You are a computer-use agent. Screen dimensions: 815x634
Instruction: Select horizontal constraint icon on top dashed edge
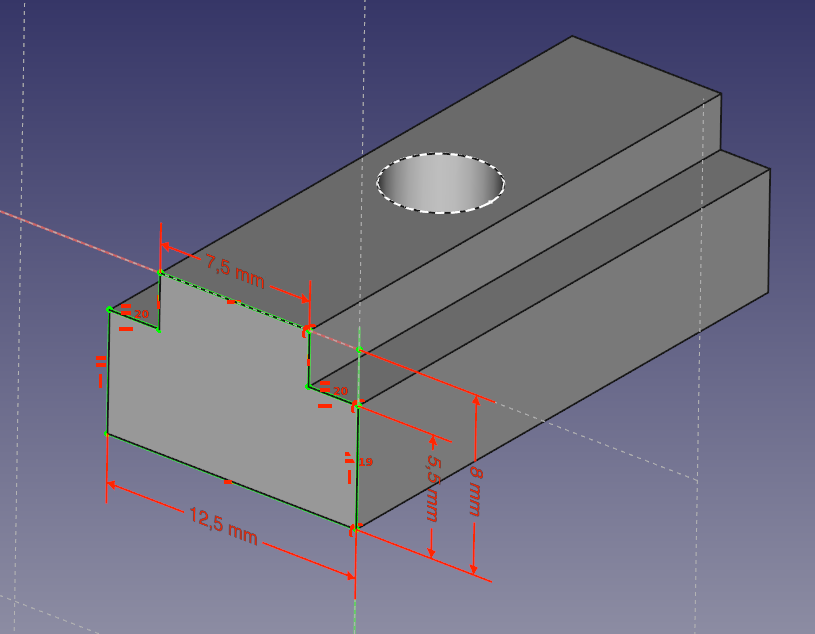pyautogui.click(x=232, y=300)
